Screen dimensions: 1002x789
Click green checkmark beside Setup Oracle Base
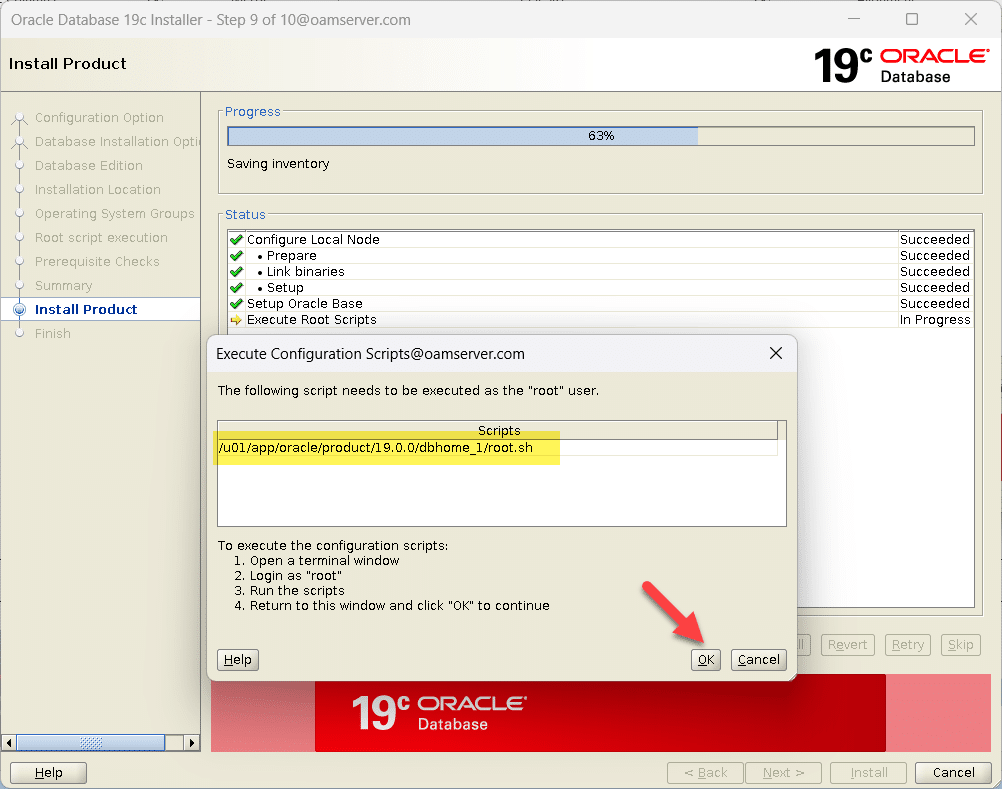tap(236, 303)
